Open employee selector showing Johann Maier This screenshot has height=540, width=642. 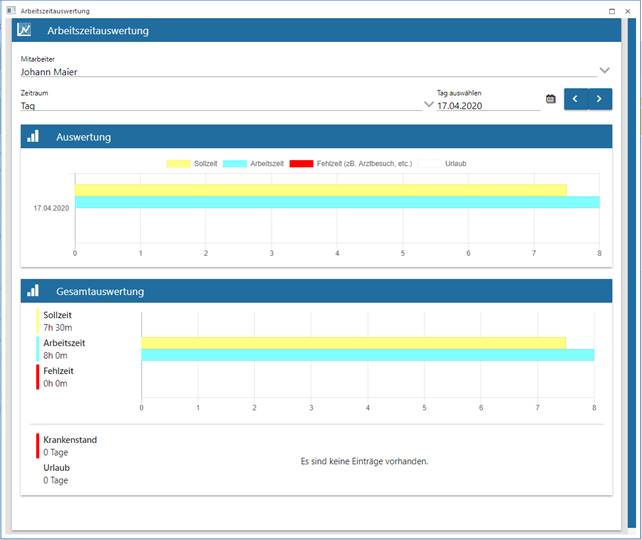pyautogui.click(x=300, y=71)
